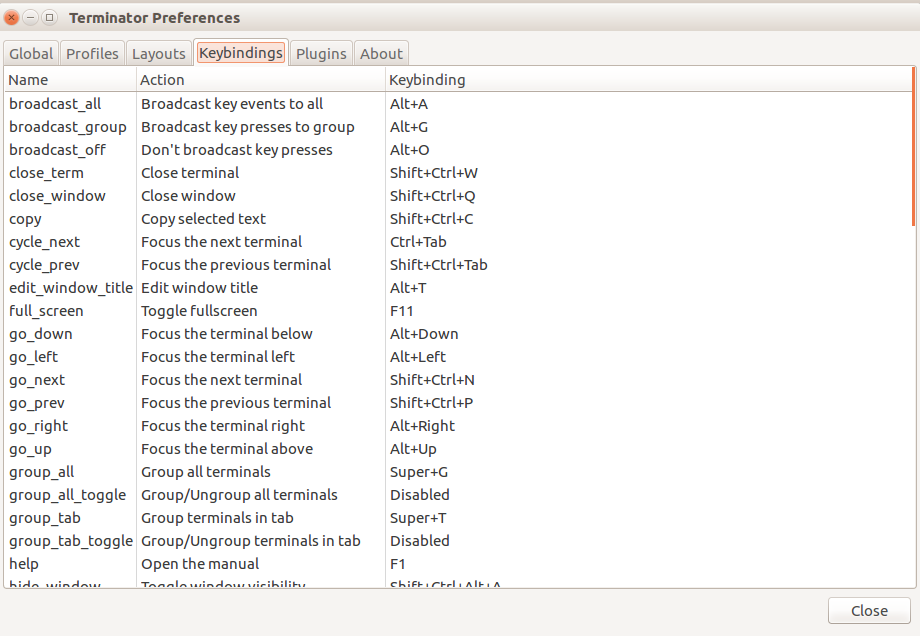Select the Super+T keybinding cell
The image size is (920, 636).
pyautogui.click(x=418, y=518)
